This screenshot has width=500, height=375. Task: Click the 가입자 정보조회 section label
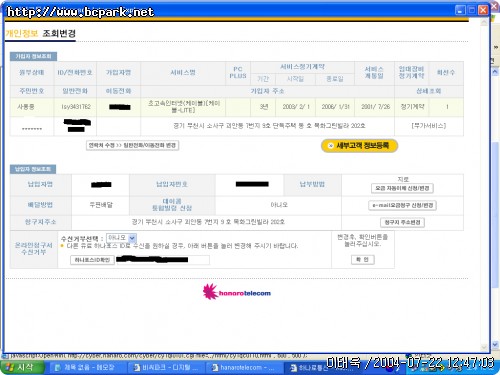(33, 56)
